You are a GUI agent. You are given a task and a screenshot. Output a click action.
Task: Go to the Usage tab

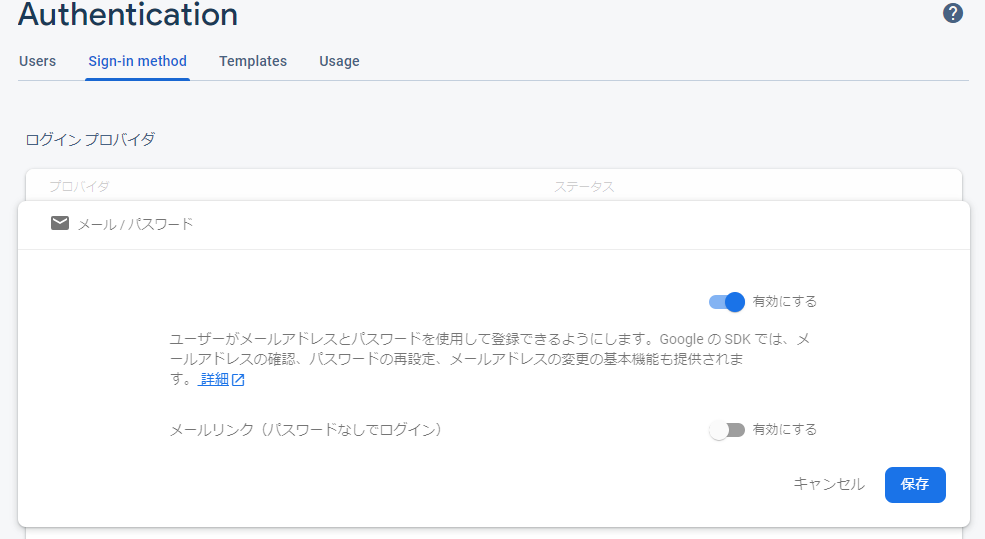click(339, 61)
